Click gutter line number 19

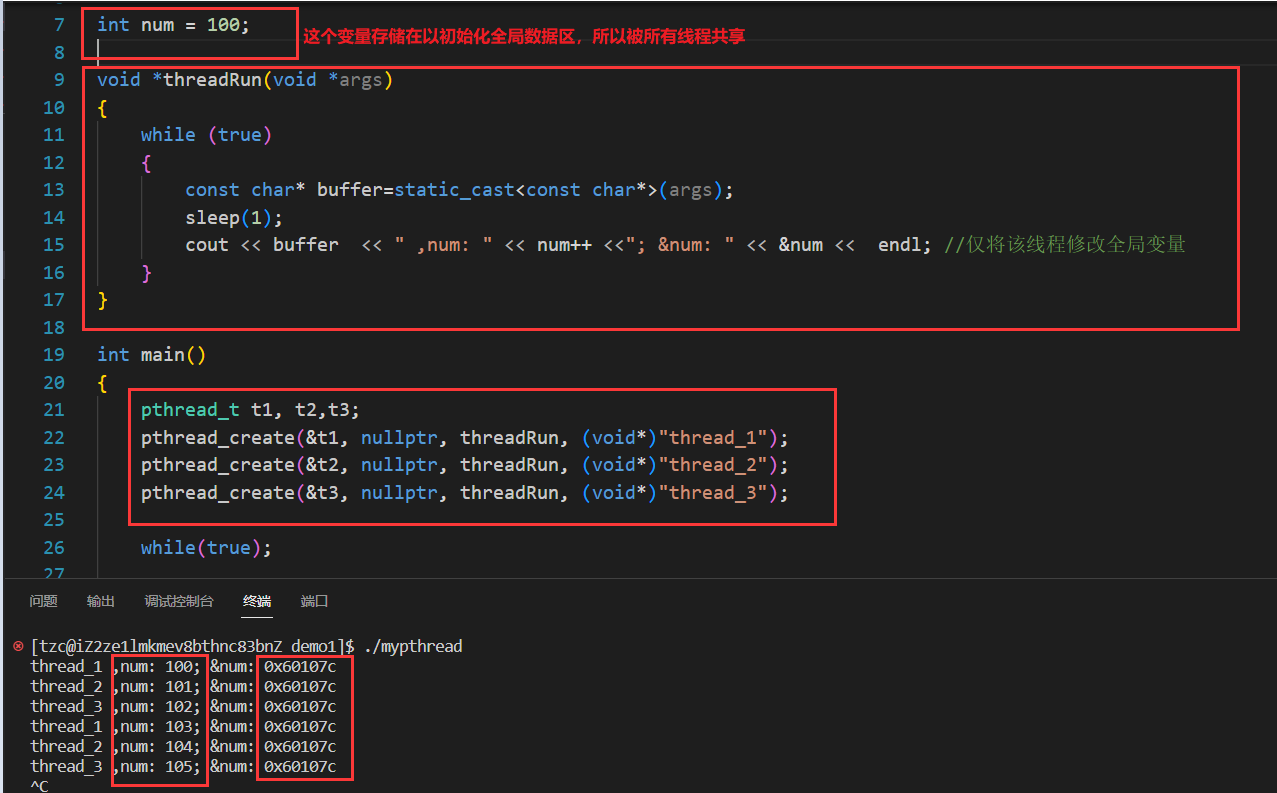coord(54,355)
